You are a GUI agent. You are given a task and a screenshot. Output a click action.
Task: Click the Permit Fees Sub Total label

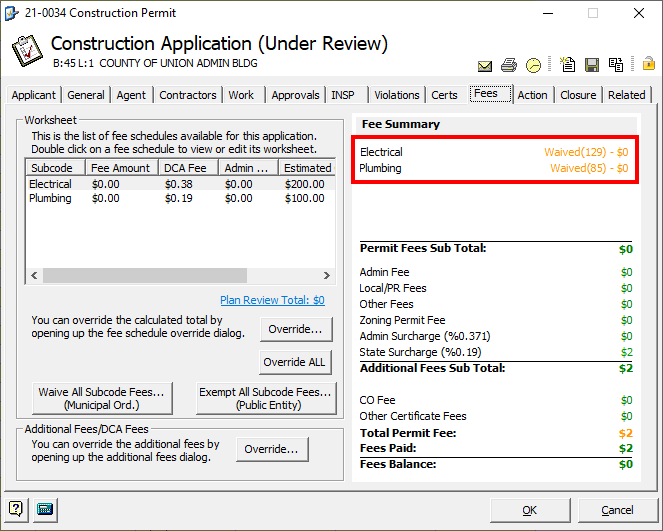[x=423, y=248]
